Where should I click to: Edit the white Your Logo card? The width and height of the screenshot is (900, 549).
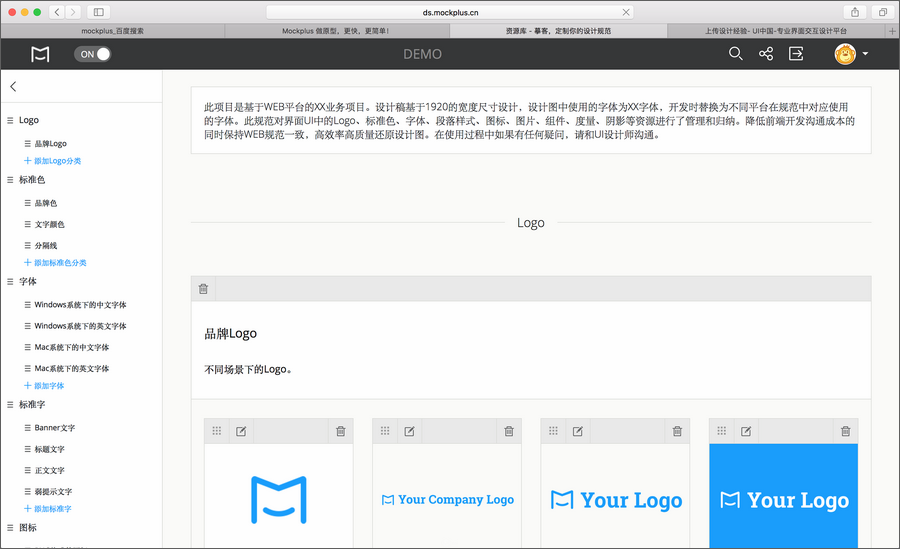click(577, 431)
